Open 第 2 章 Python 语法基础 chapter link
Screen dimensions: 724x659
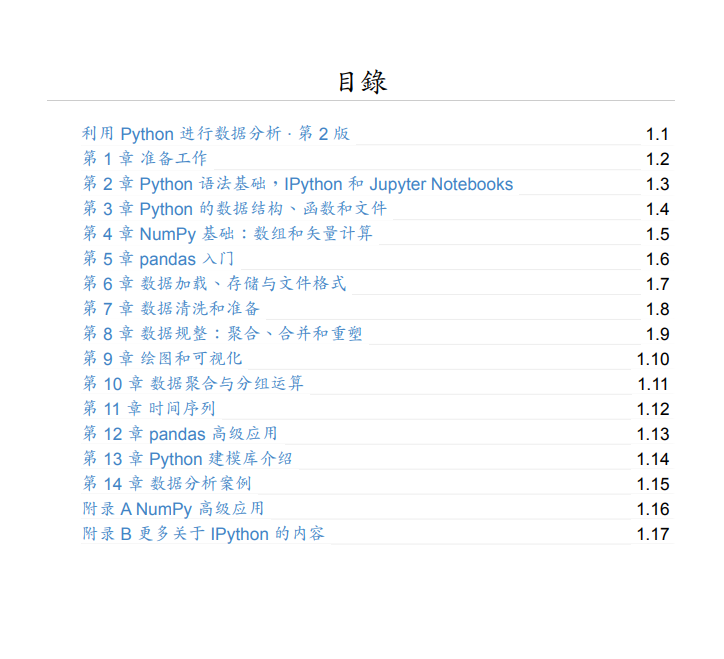(298, 184)
